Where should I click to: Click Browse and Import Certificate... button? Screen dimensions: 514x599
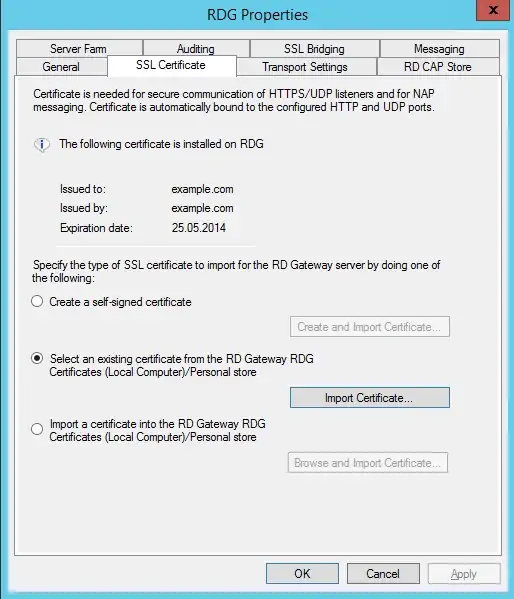click(x=368, y=463)
